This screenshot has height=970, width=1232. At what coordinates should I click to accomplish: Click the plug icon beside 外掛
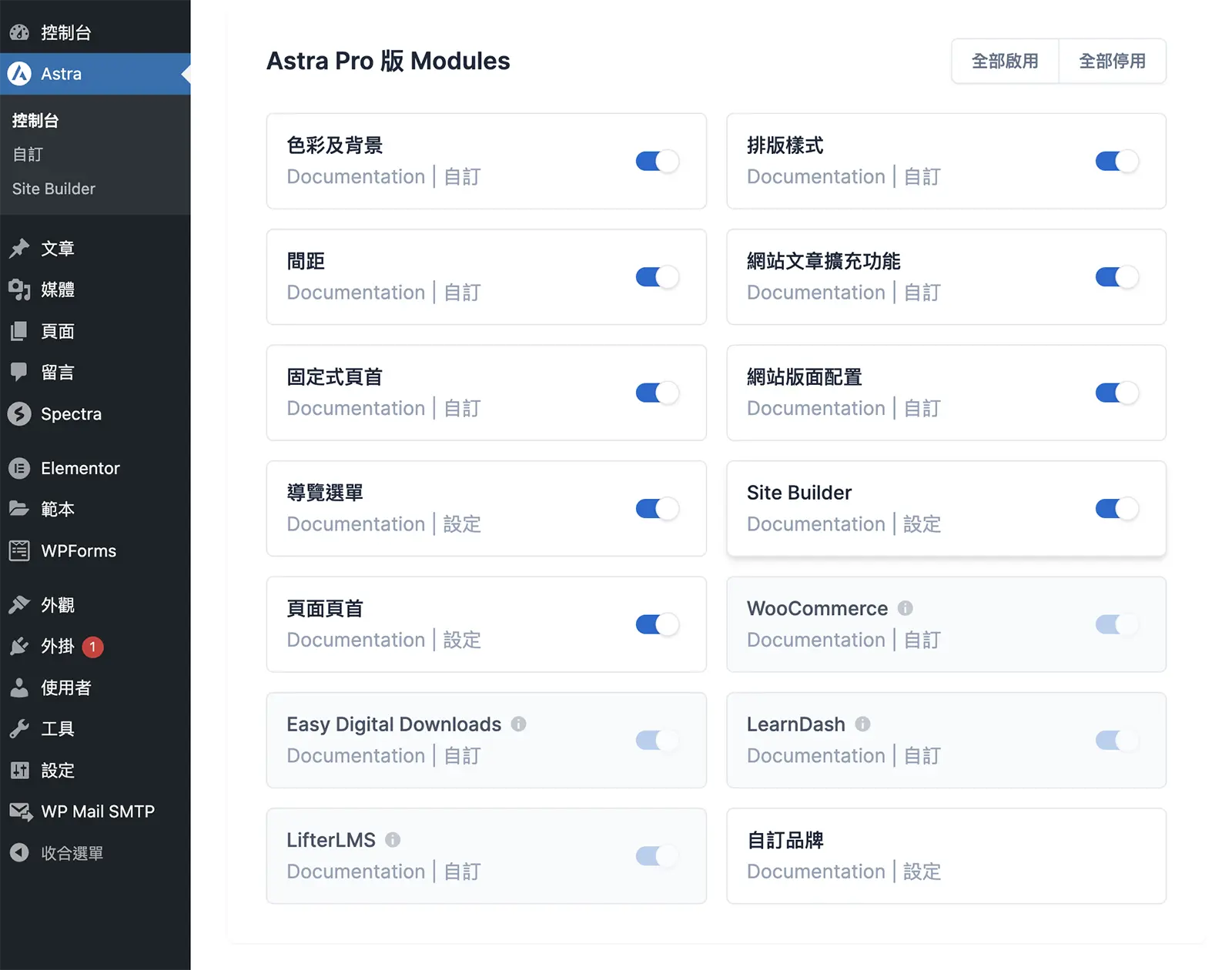click(x=19, y=647)
